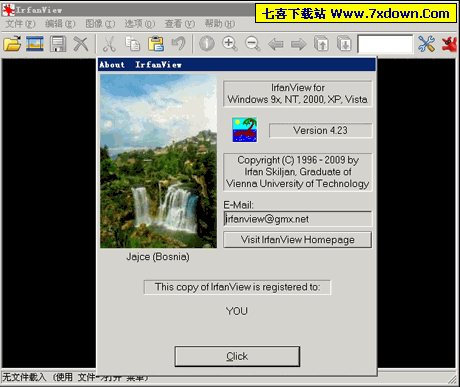Paste from clipboard toolbar icon
The height and width of the screenshot is (387, 460).
[x=156, y=44]
